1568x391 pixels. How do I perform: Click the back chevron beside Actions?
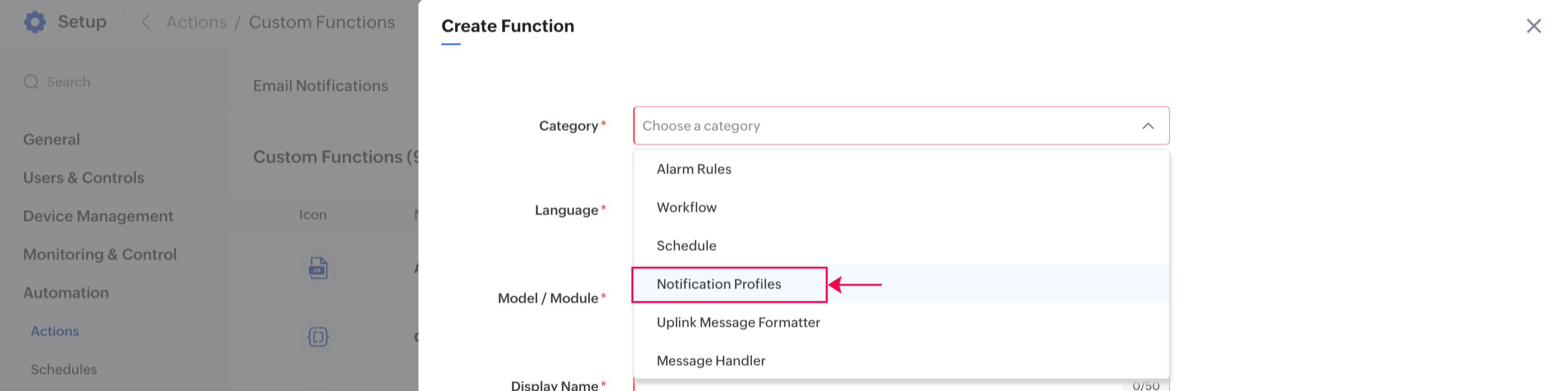(146, 22)
